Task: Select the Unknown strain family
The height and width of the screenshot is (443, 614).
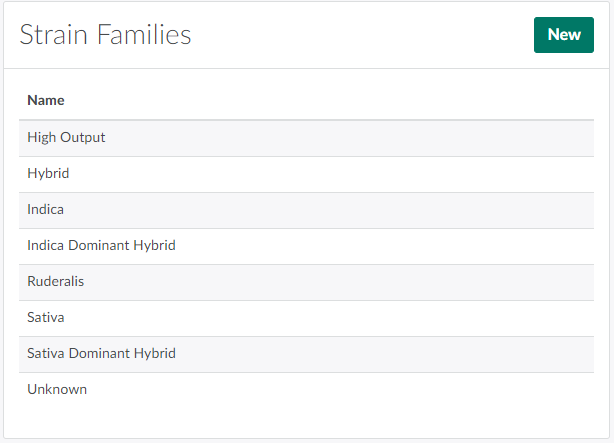Action: (57, 389)
